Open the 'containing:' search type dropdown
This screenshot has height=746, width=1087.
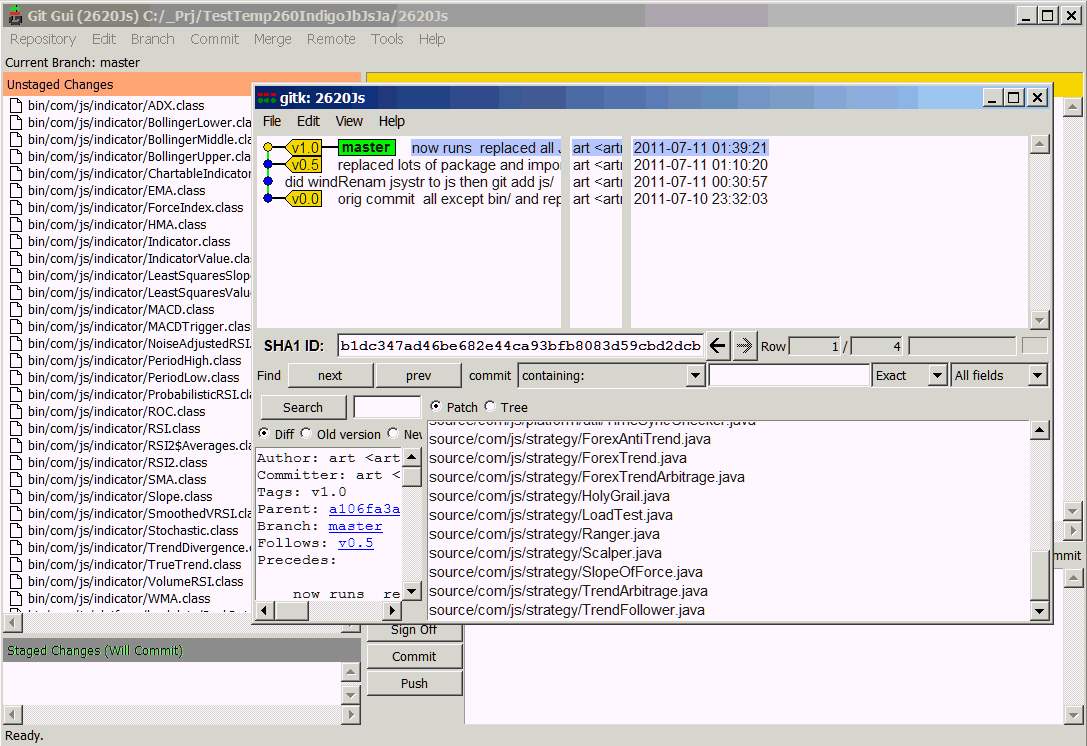(x=695, y=375)
